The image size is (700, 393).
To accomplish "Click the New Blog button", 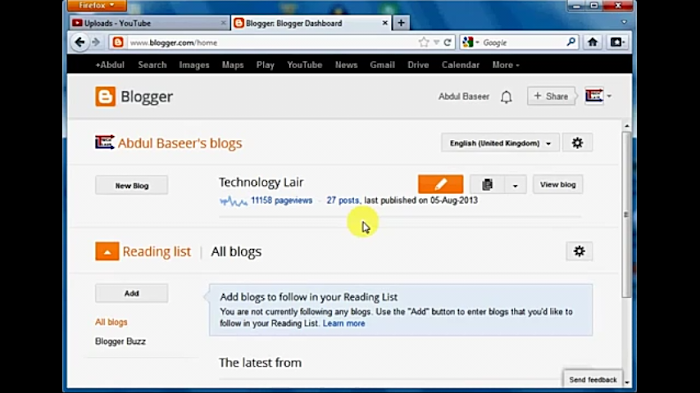I will pos(132,185).
